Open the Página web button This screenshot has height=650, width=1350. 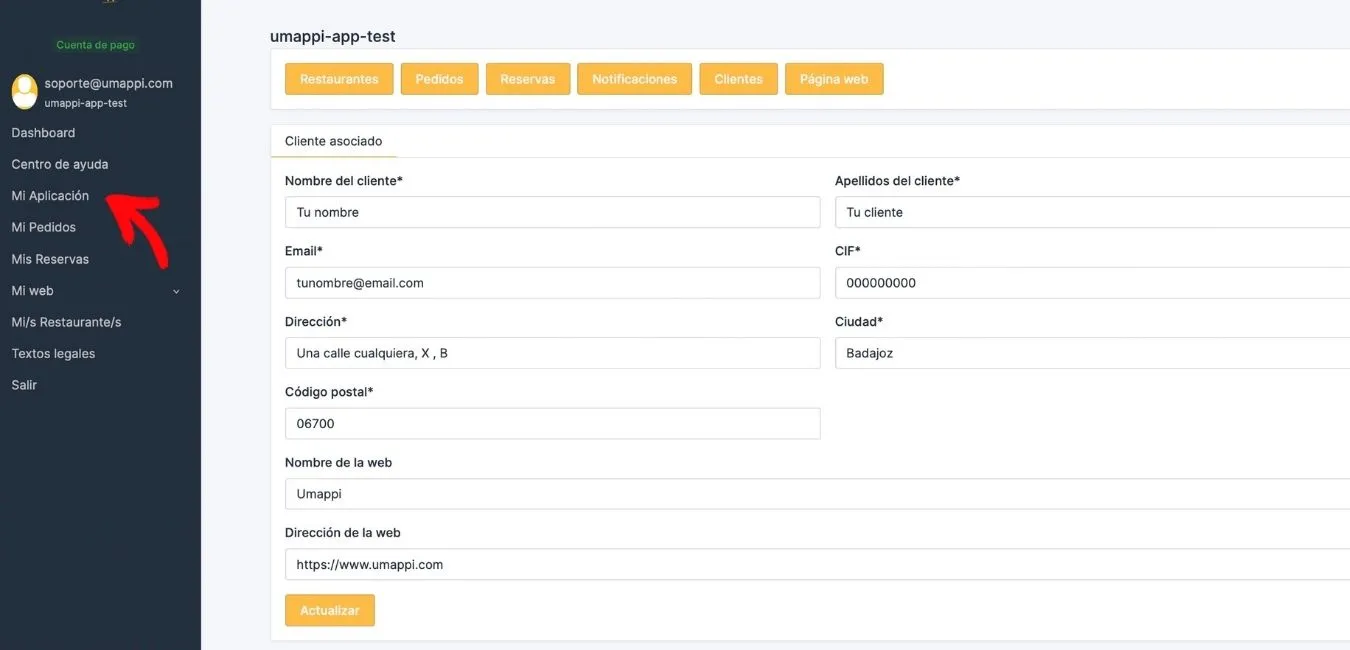(834, 79)
